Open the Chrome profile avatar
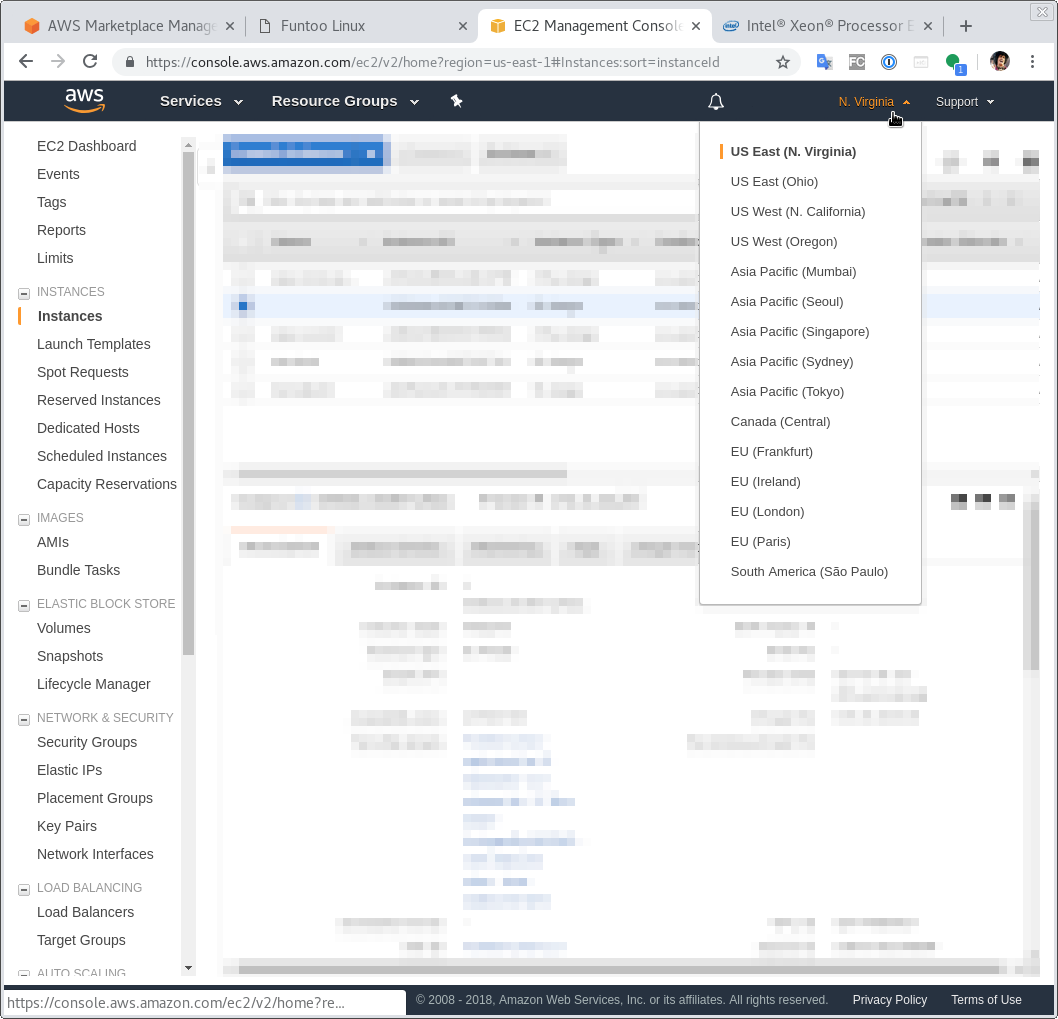 pos(999,62)
